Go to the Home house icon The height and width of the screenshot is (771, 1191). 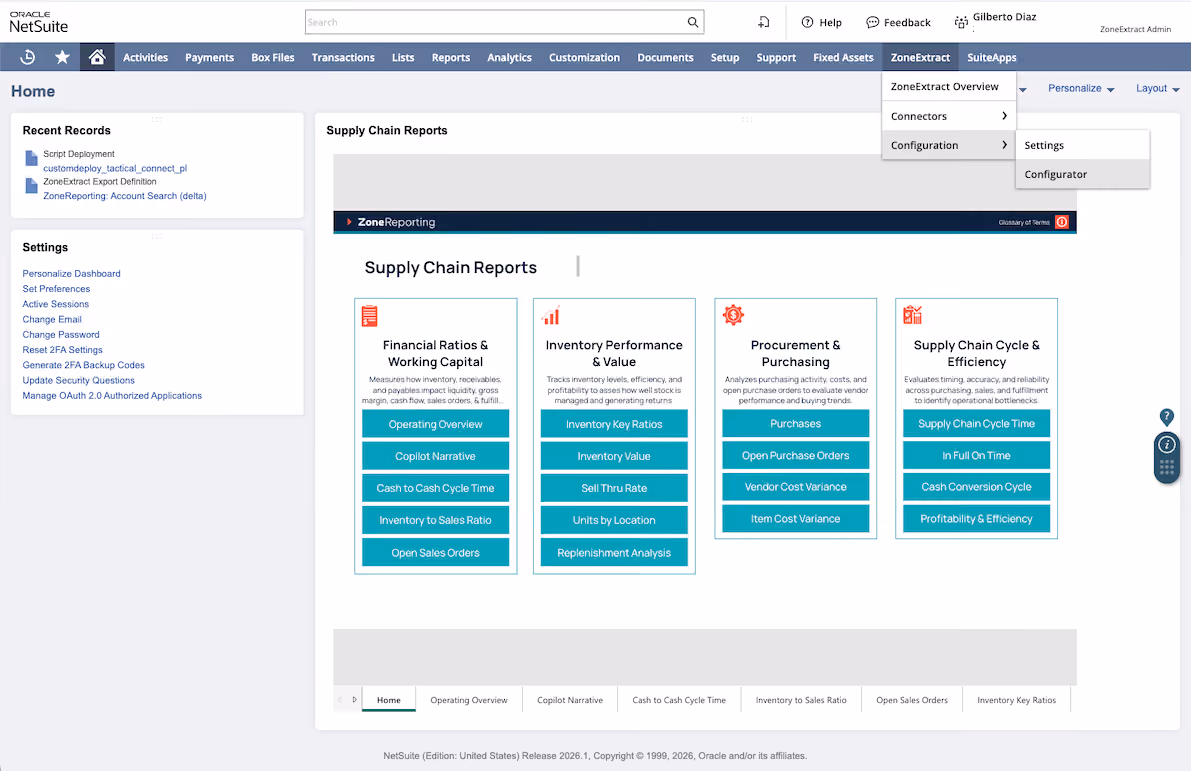point(96,57)
